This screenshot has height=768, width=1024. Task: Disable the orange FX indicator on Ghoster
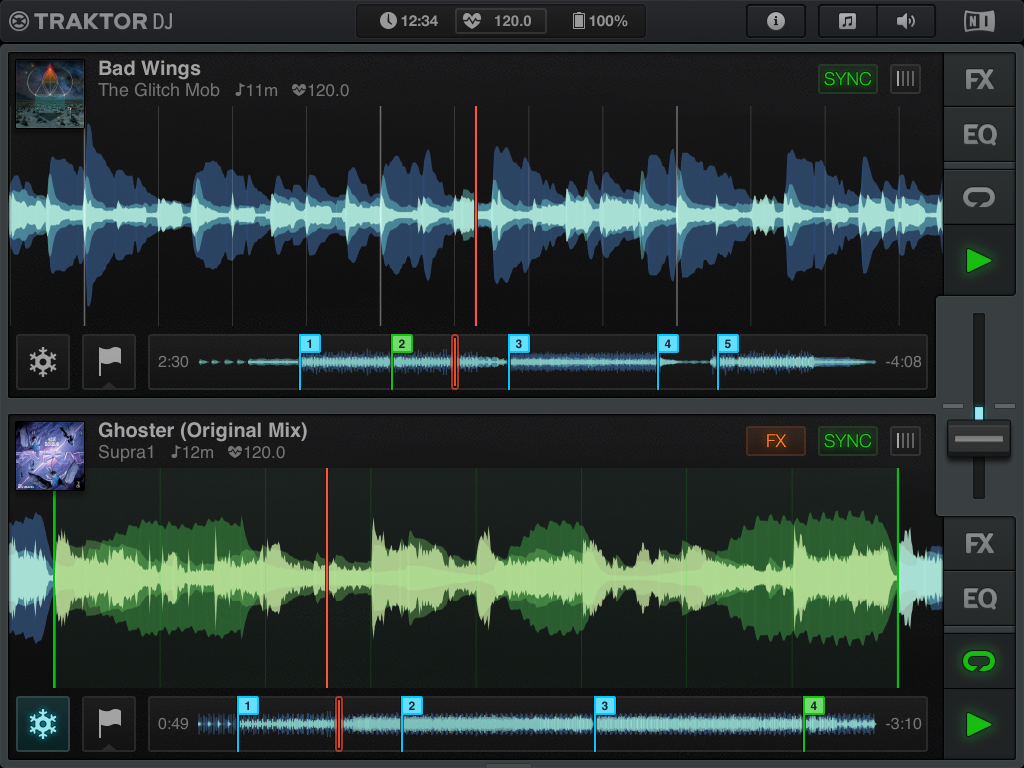tap(775, 441)
